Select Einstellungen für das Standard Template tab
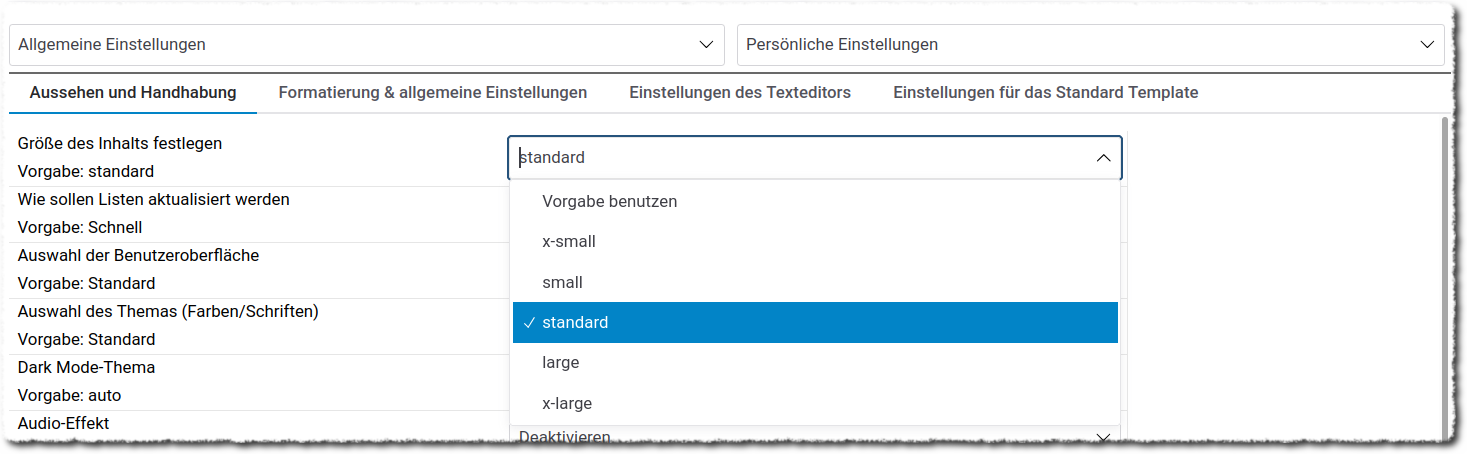The height and width of the screenshot is (454, 1467). [x=1045, y=93]
